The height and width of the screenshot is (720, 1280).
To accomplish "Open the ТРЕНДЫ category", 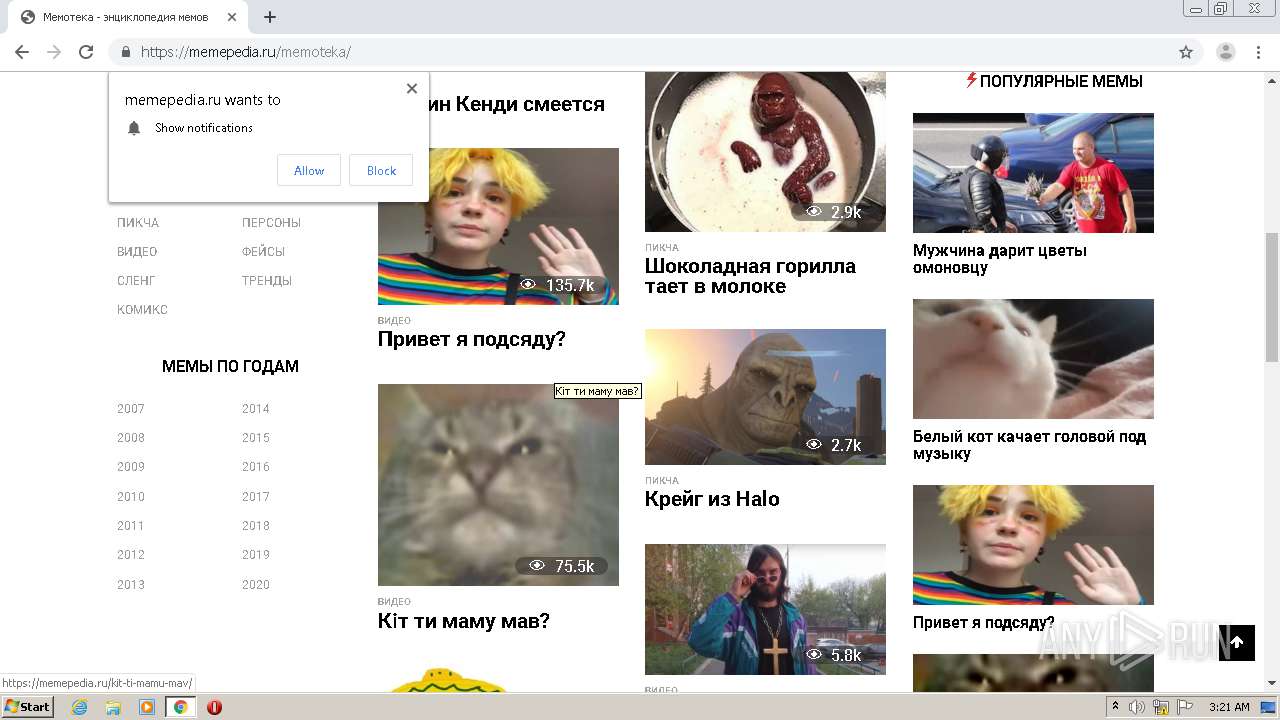I will (267, 281).
